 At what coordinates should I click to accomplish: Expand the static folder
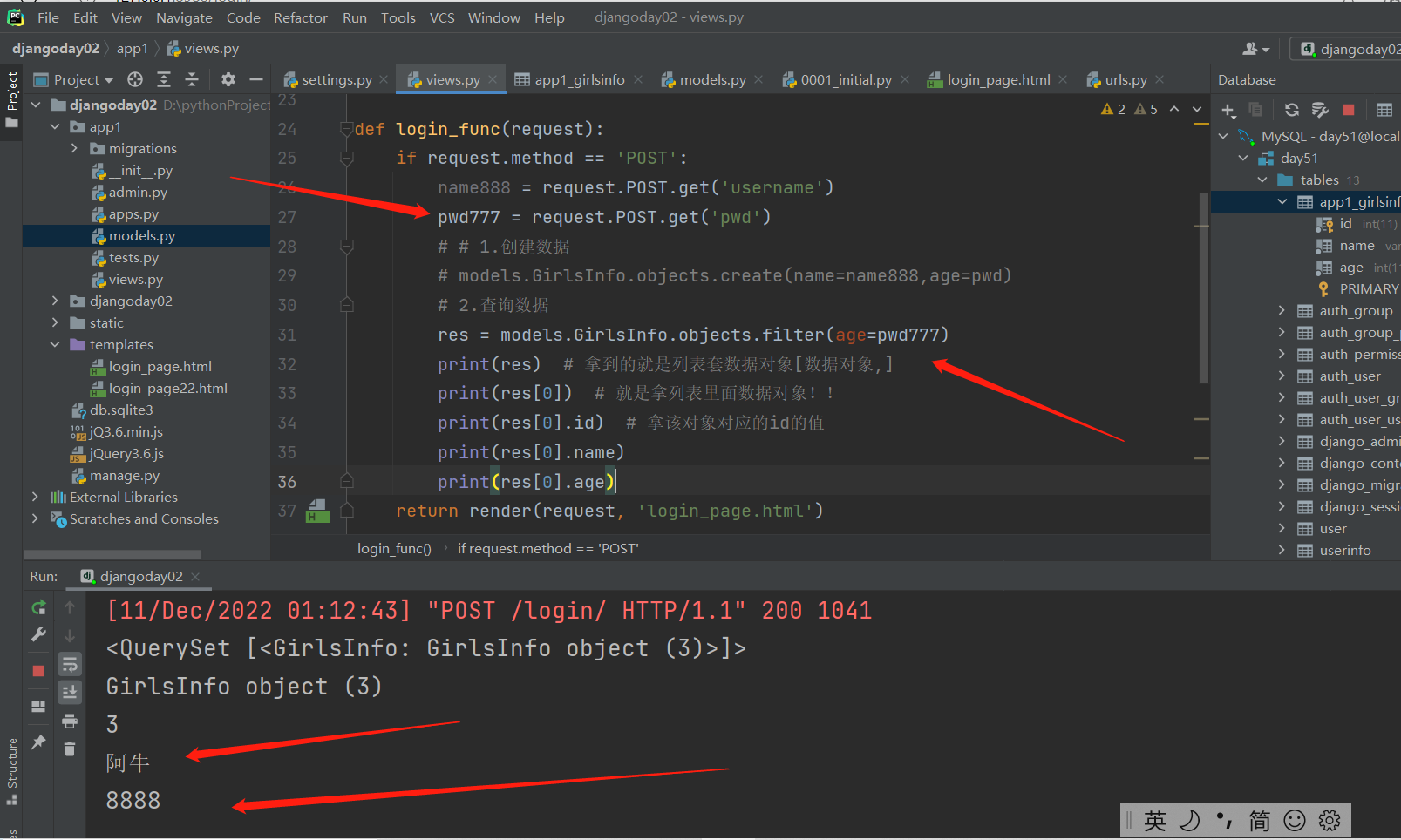(55, 323)
